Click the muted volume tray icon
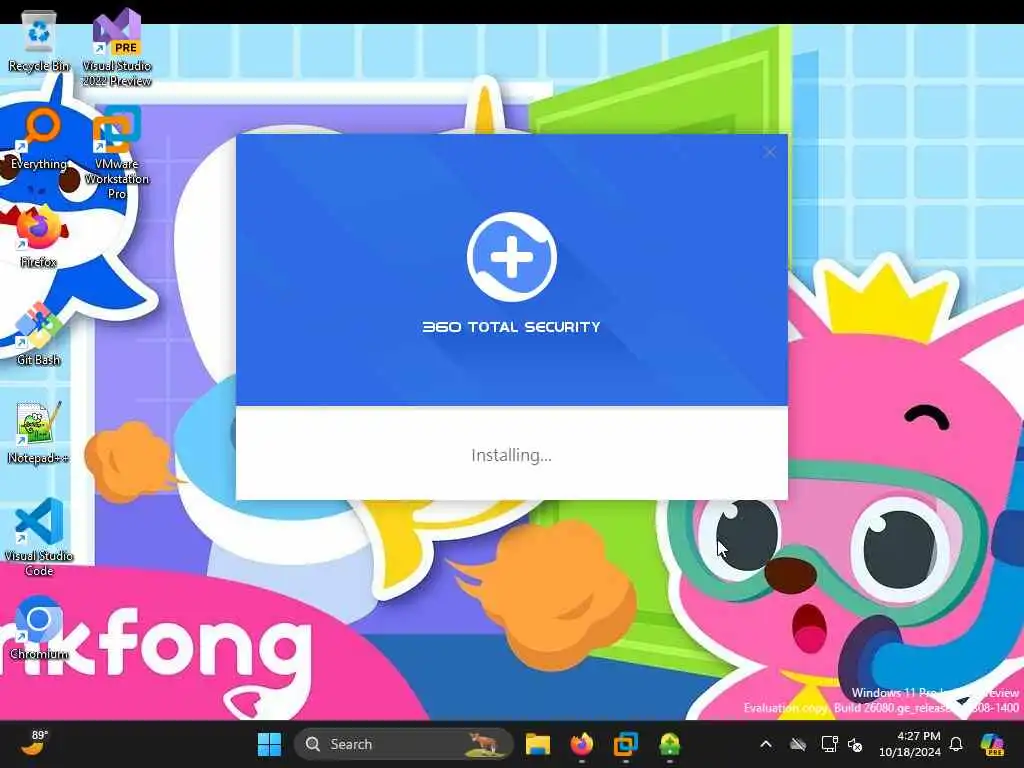The image size is (1024, 768). tap(855, 744)
